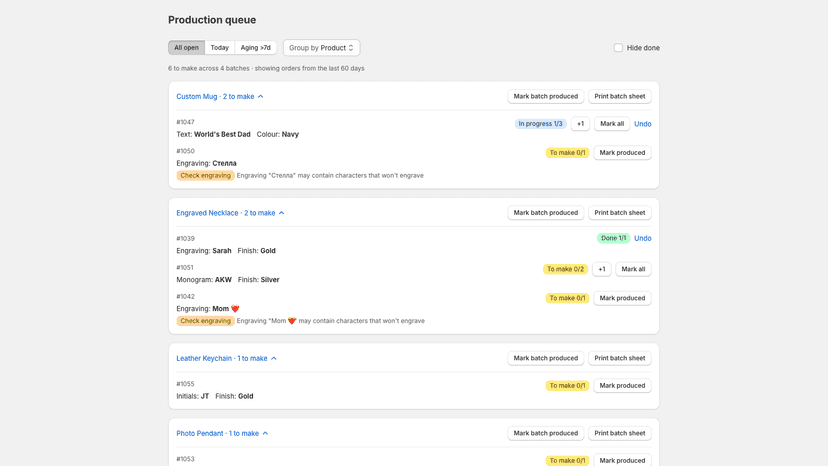Viewport: 828px width, 466px height.
Task: Mark Engraved Necklace batch produced
Action: pyautogui.click(x=545, y=212)
